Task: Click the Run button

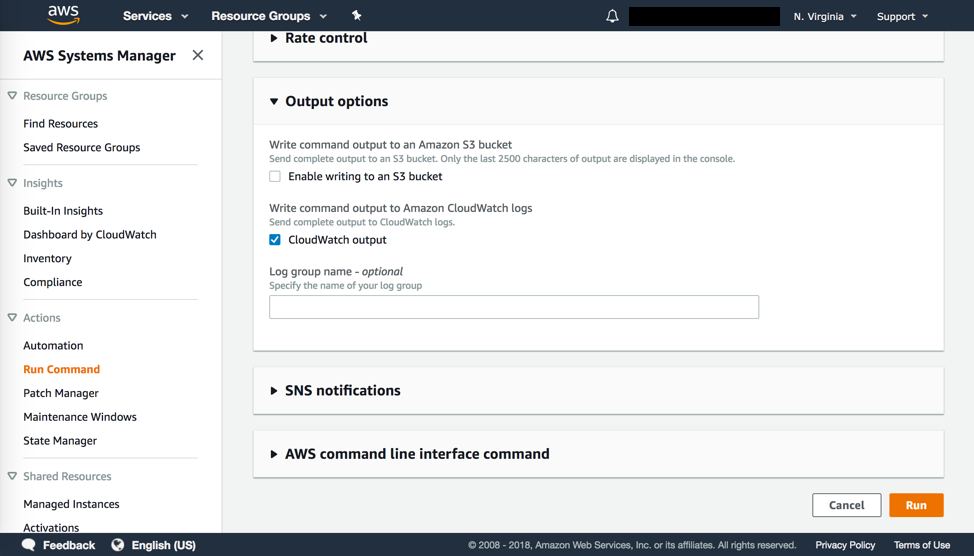Action: pyautogui.click(x=916, y=505)
